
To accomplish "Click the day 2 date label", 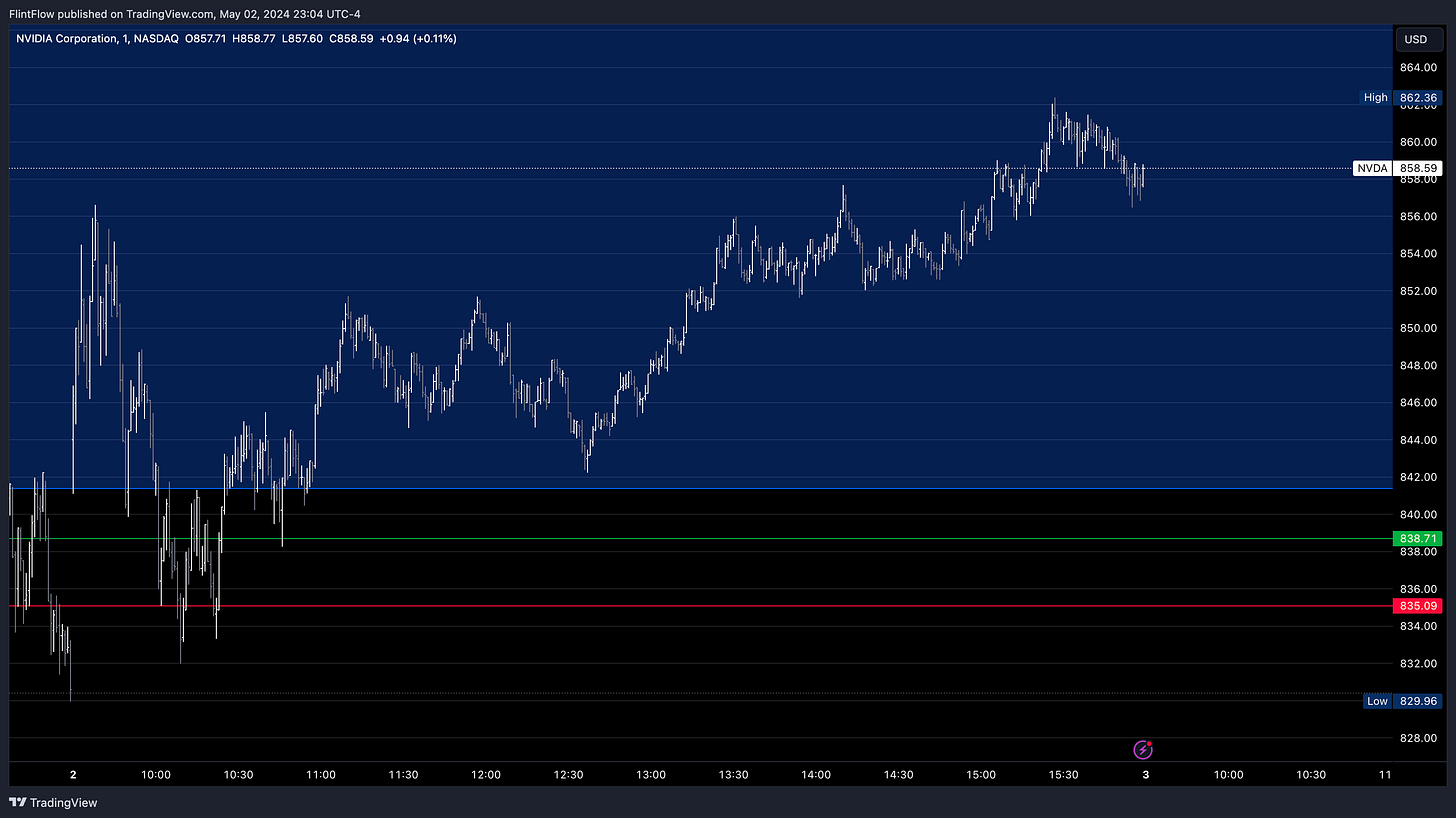I will coord(73,774).
